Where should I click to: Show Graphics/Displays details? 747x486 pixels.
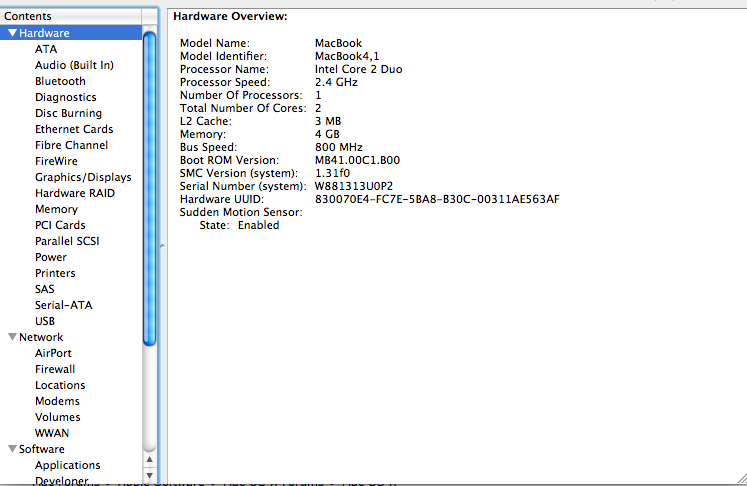(x=83, y=177)
